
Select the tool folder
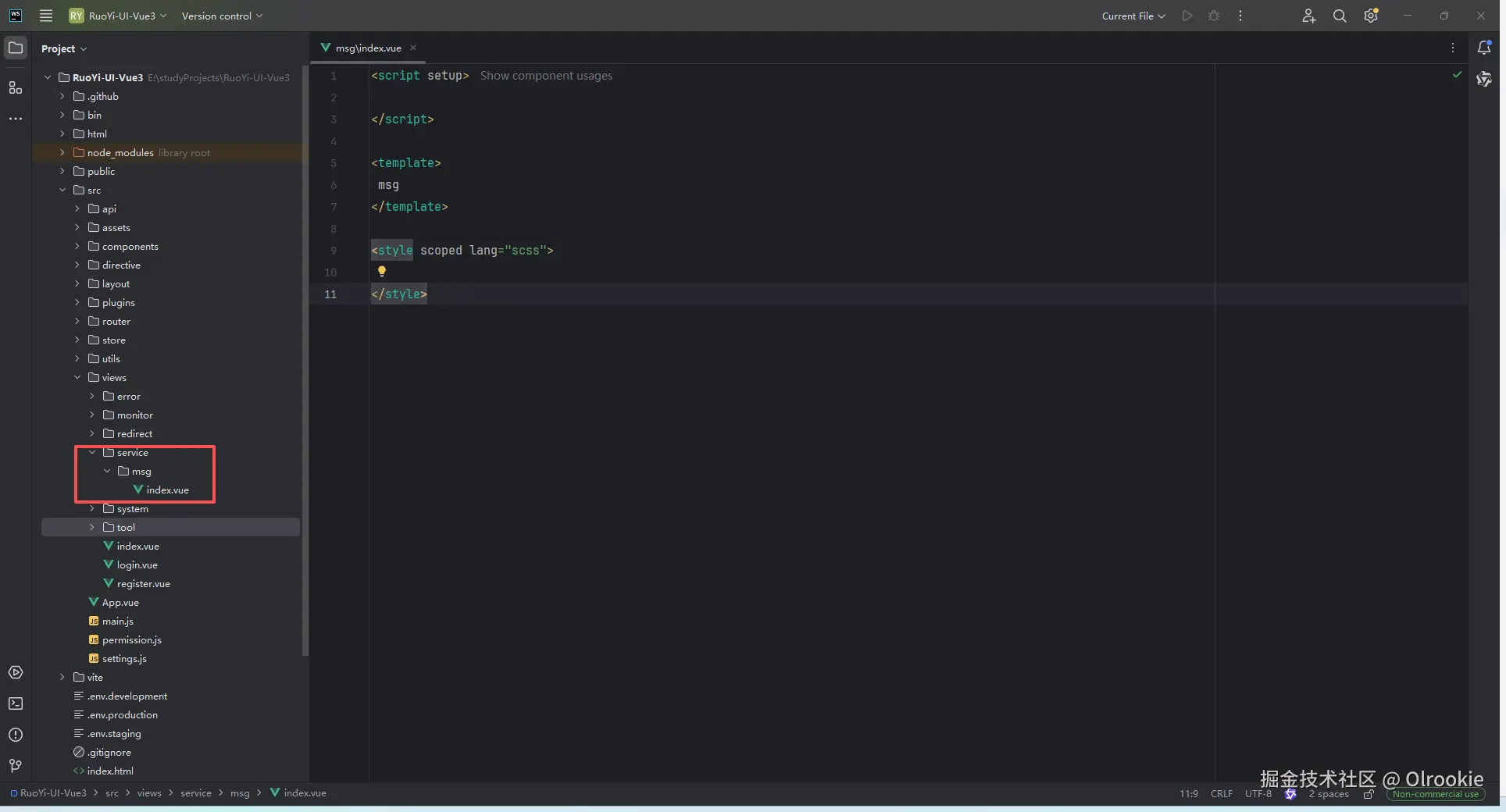click(x=126, y=527)
